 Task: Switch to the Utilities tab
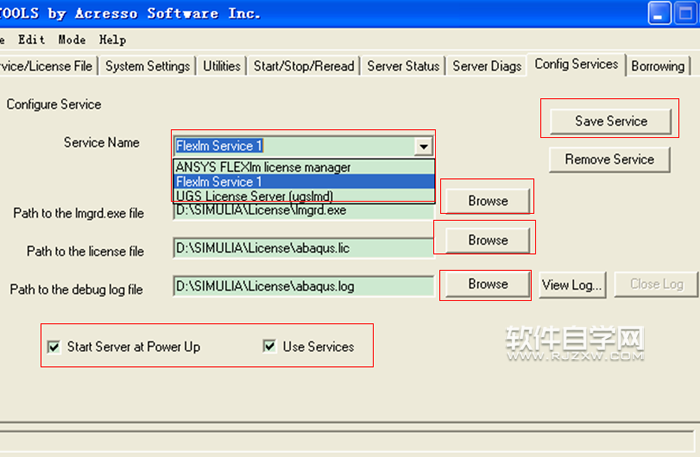[x=222, y=66]
